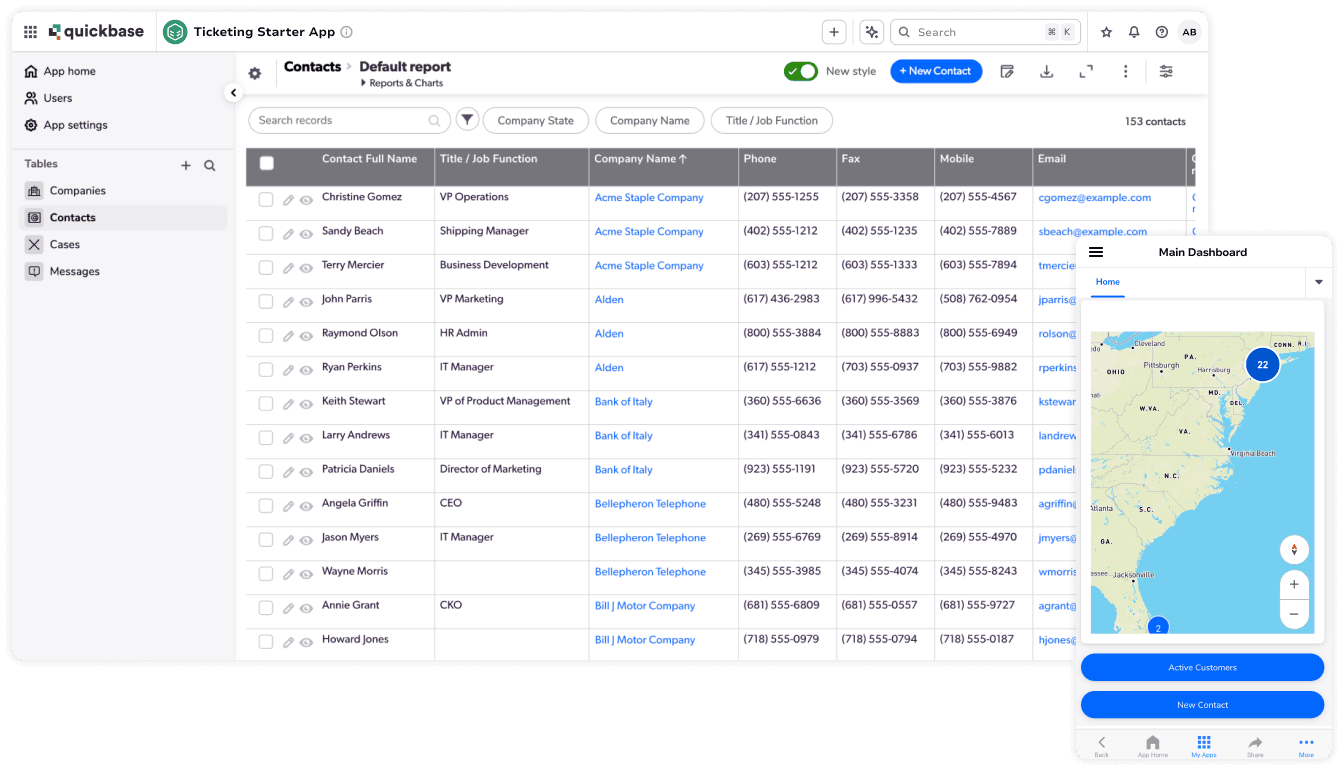Click Active Customers button on dashboard
1342x769 pixels.
click(x=1202, y=667)
